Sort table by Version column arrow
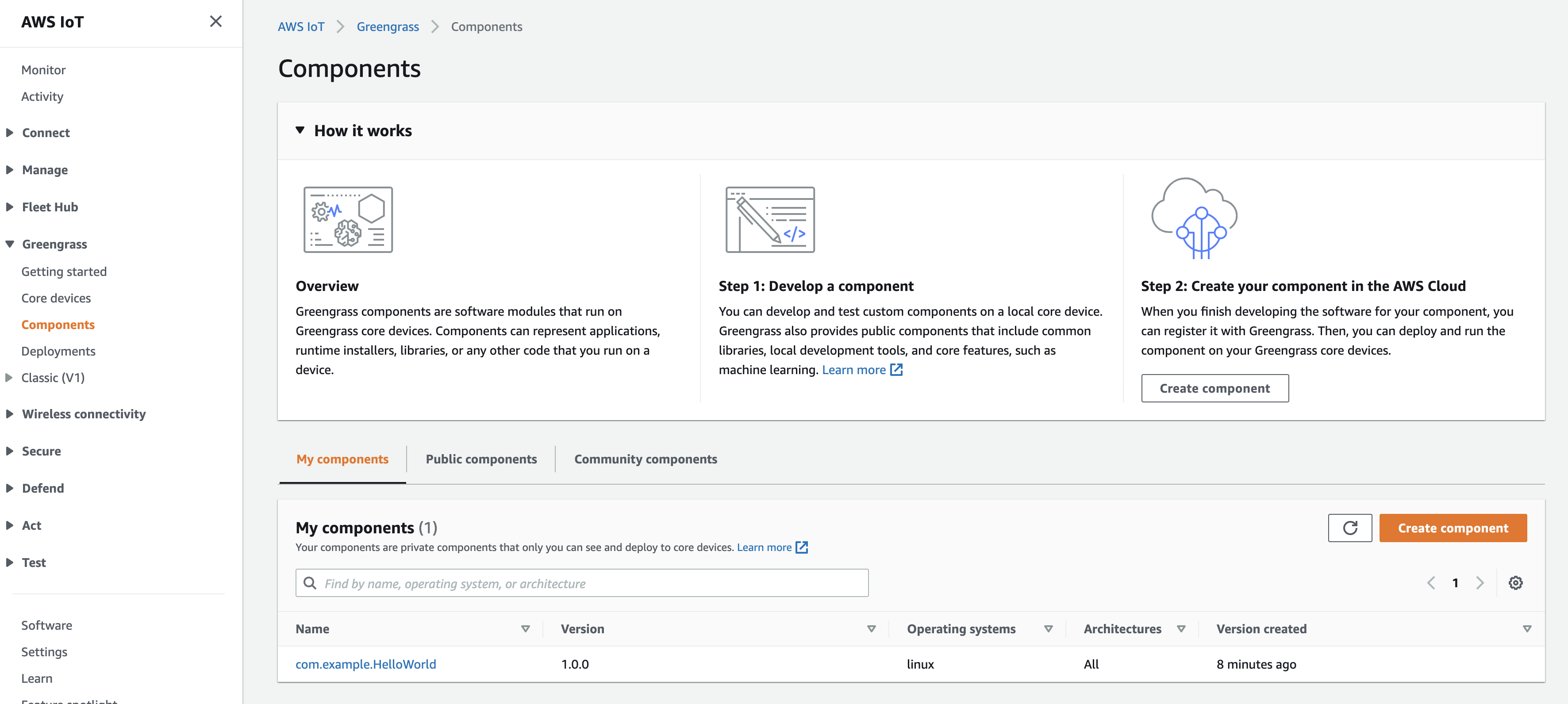This screenshot has width=1568, height=704. point(871,628)
